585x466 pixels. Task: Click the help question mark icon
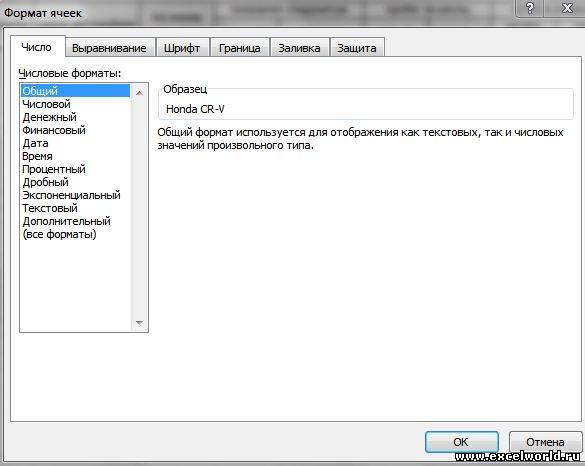(x=529, y=8)
